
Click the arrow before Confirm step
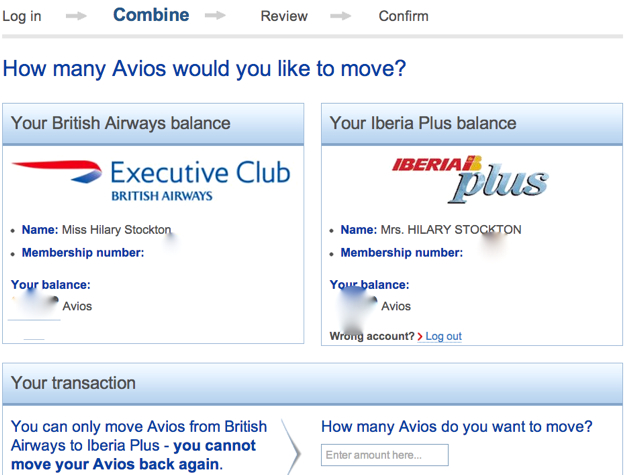pos(340,16)
